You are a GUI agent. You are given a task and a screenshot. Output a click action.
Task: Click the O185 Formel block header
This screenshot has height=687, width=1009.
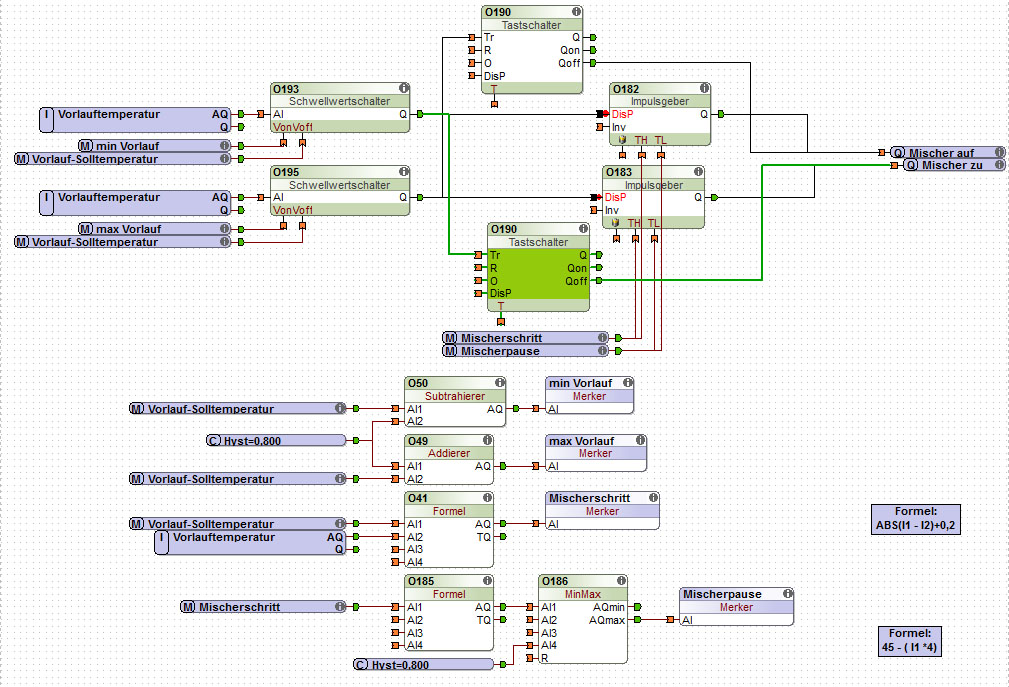(x=449, y=581)
